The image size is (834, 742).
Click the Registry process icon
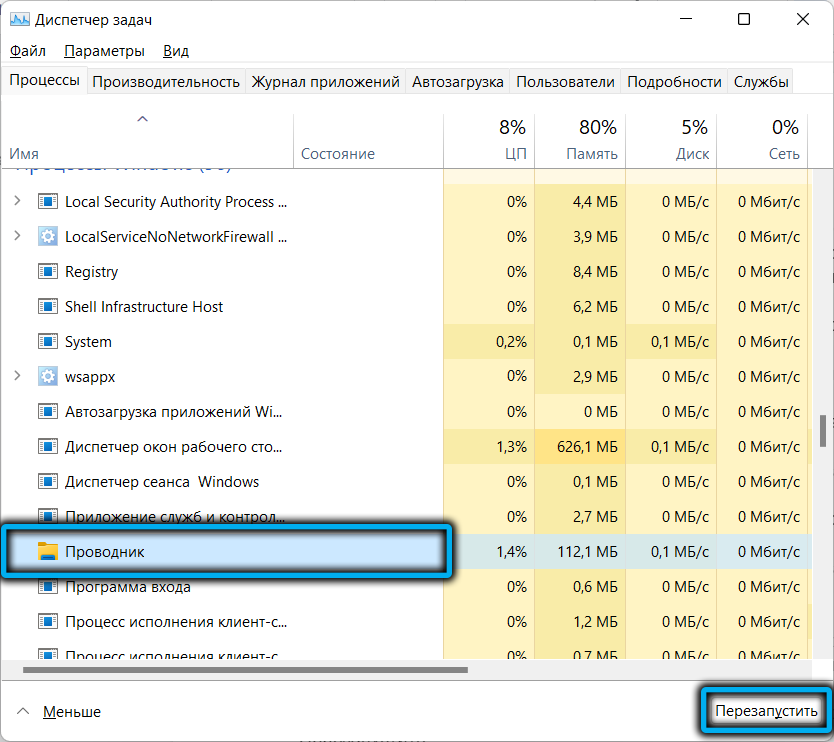[x=48, y=271]
